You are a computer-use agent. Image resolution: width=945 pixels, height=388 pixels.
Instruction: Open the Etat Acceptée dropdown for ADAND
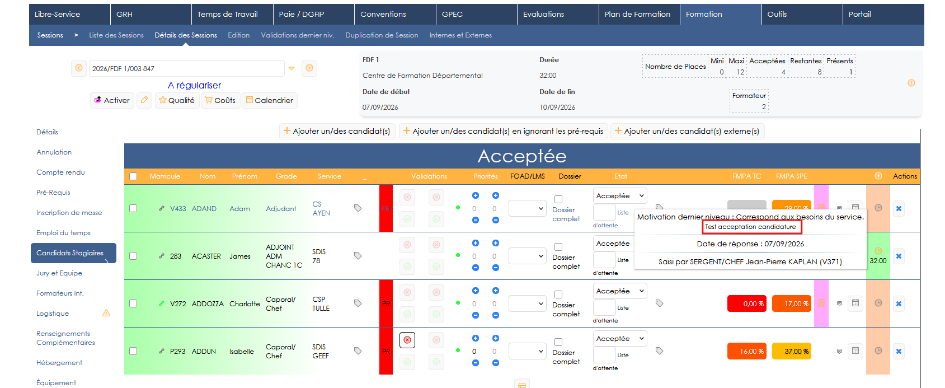pyautogui.click(x=620, y=195)
